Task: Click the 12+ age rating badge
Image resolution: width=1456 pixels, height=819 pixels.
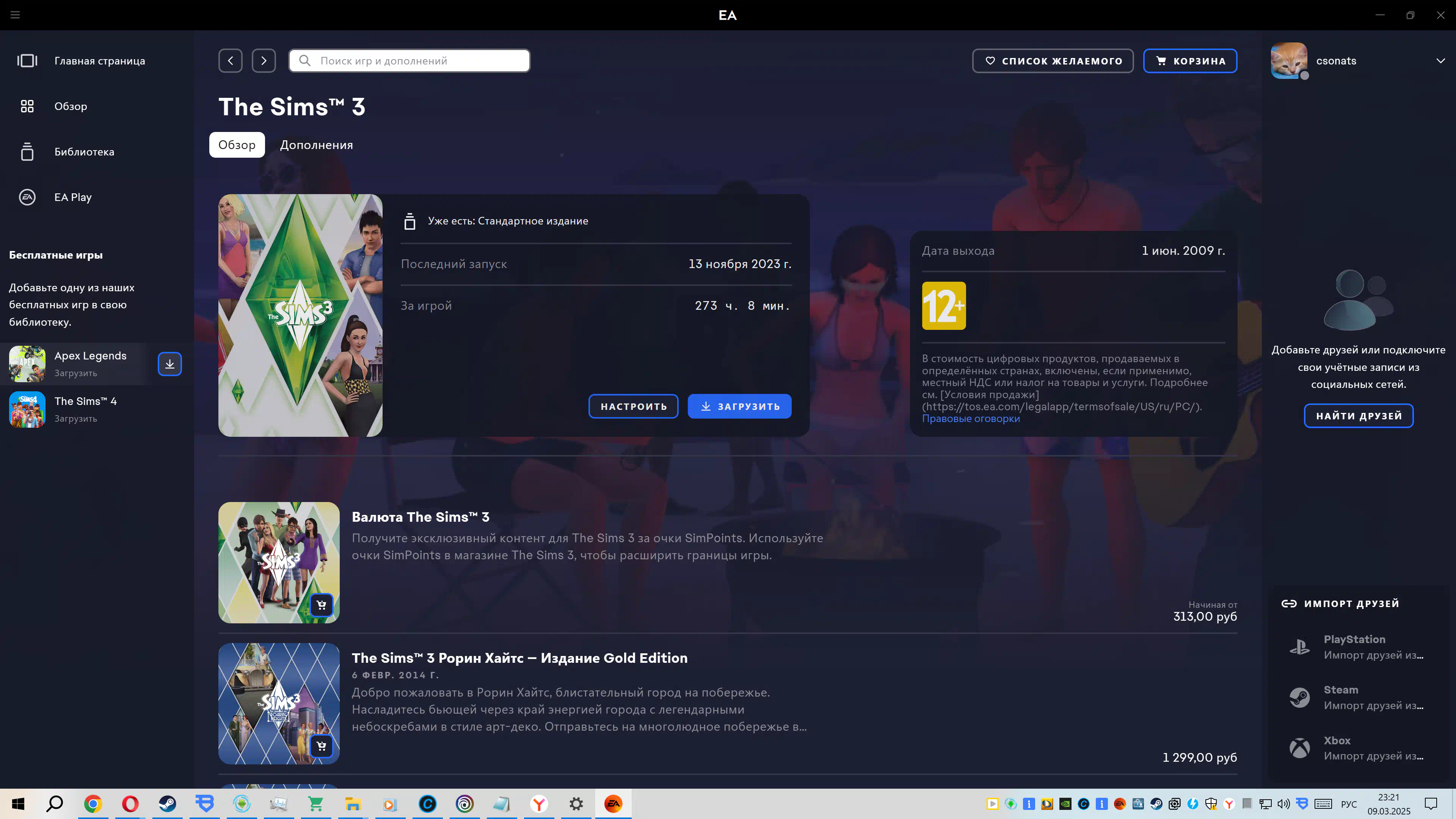Action: click(x=944, y=306)
